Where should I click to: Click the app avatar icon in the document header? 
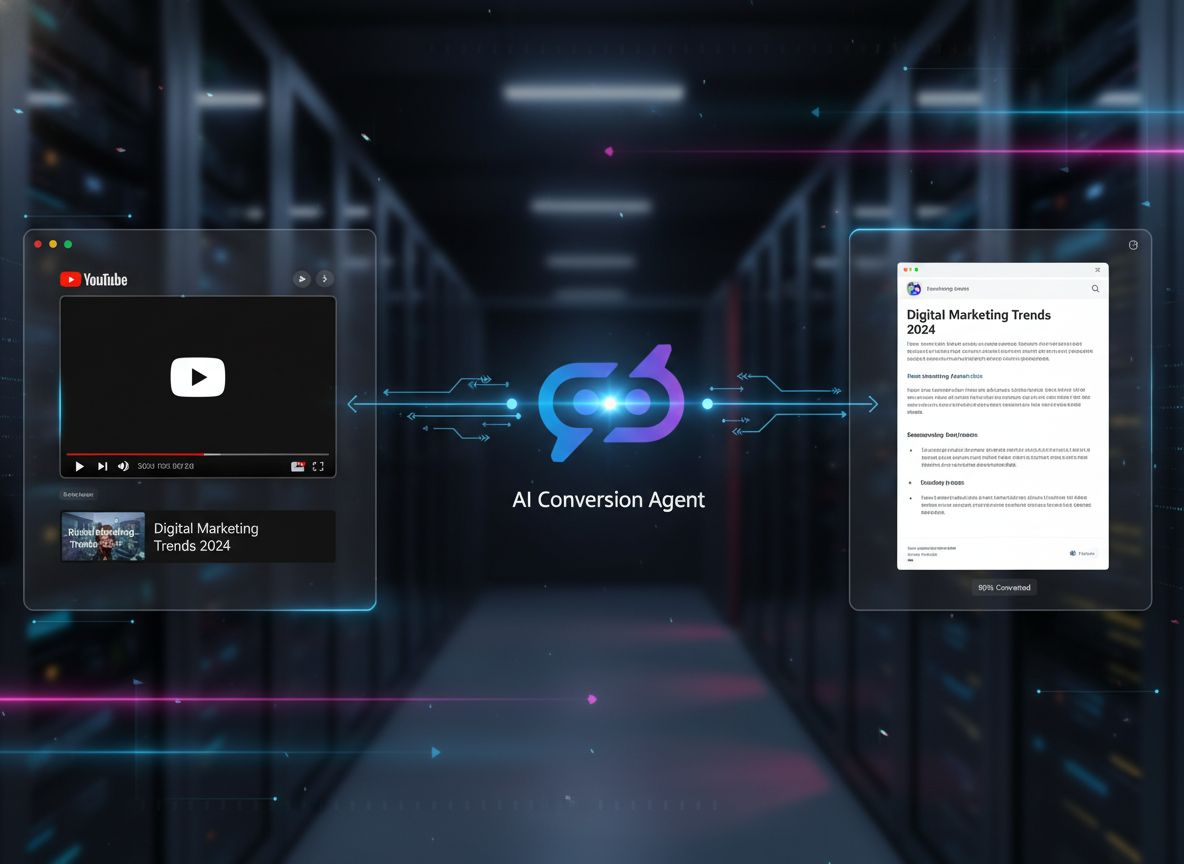pos(913,287)
